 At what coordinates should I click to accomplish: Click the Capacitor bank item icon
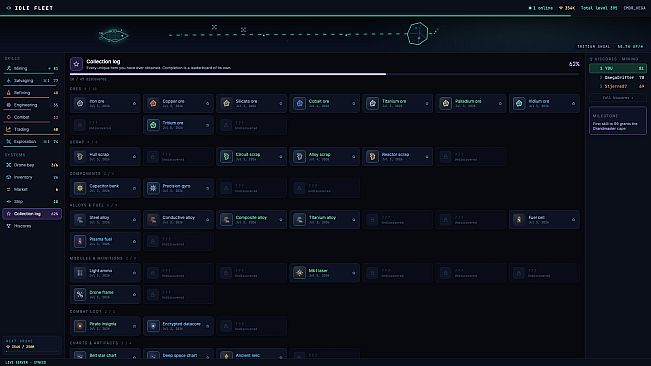80,188
